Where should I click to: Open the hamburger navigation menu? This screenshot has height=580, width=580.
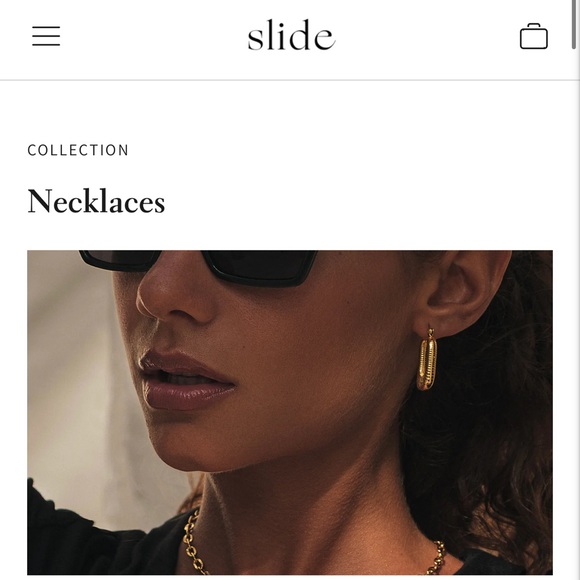pyautogui.click(x=46, y=36)
